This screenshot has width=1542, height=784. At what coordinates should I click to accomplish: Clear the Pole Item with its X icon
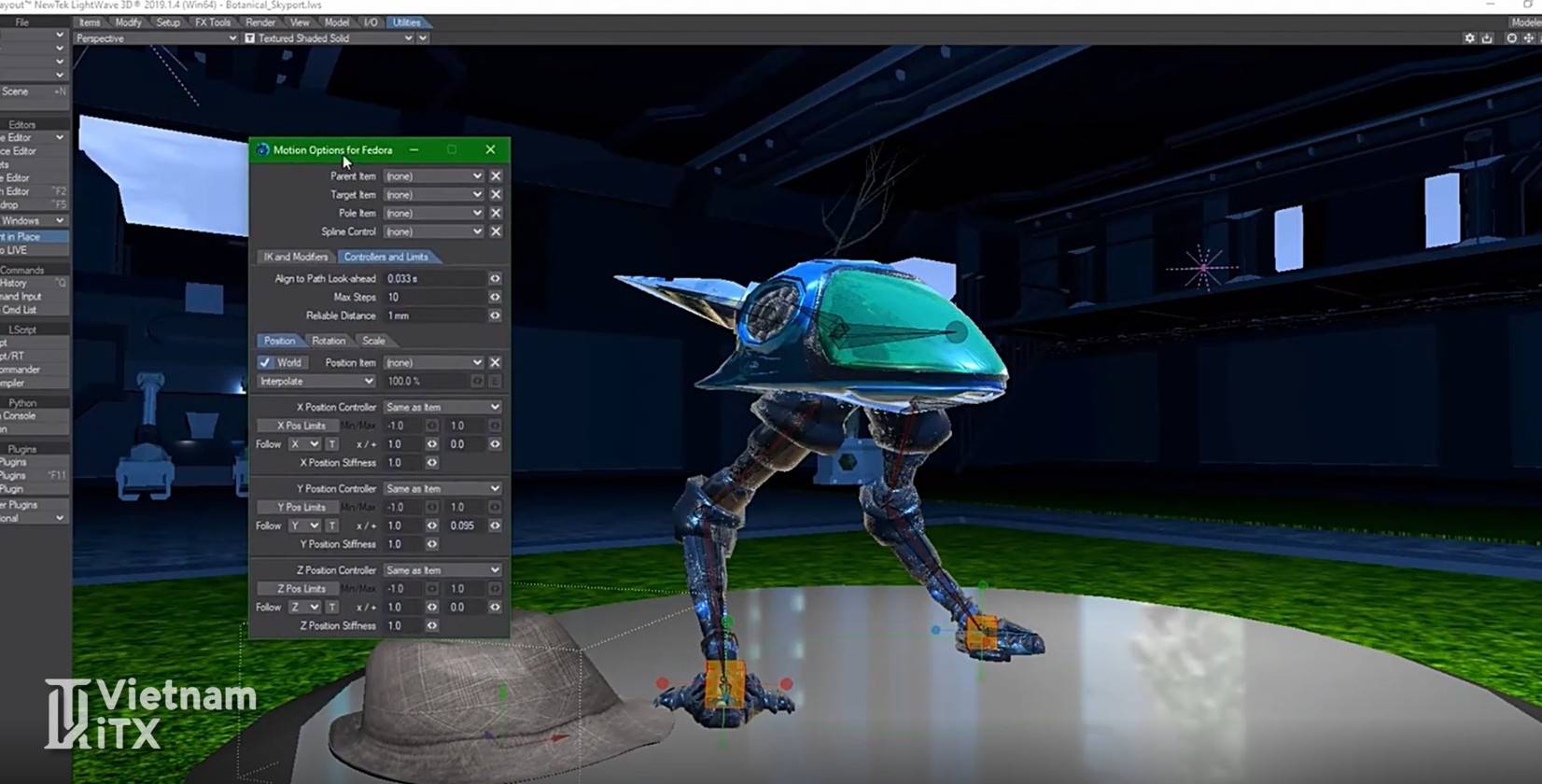[496, 213]
